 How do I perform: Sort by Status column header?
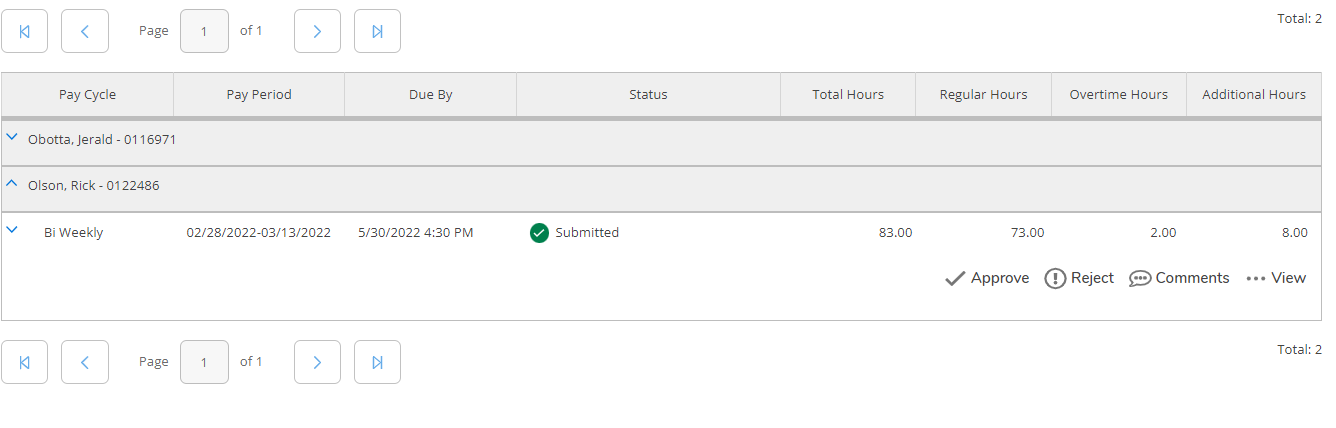pos(648,95)
